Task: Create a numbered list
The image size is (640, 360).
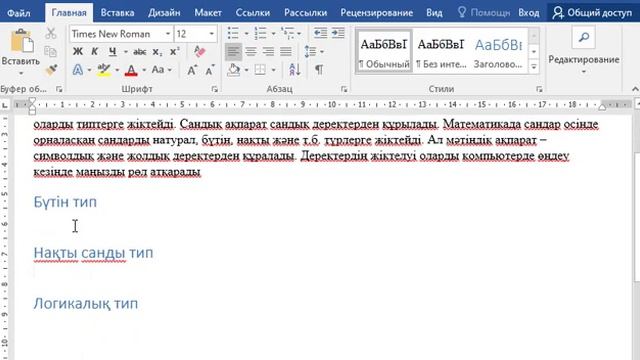Action: tap(260, 33)
